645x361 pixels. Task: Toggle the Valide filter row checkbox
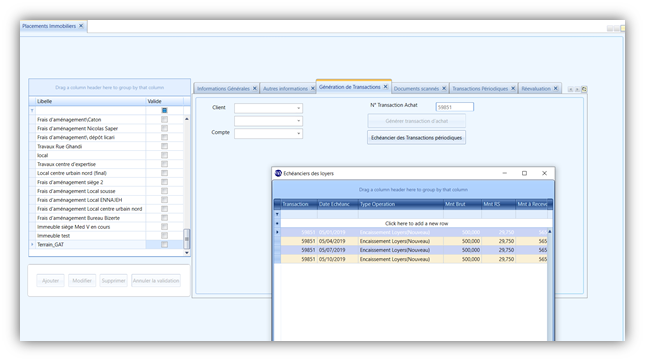tap(164, 111)
